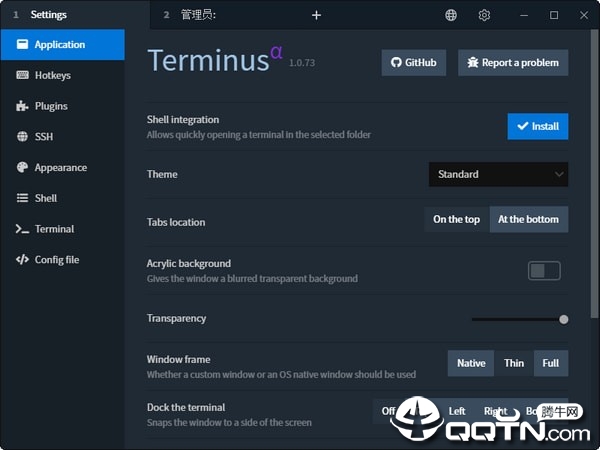This screenshot has width=600, height=450.
Task: Install shell integration
Action: 538,126
